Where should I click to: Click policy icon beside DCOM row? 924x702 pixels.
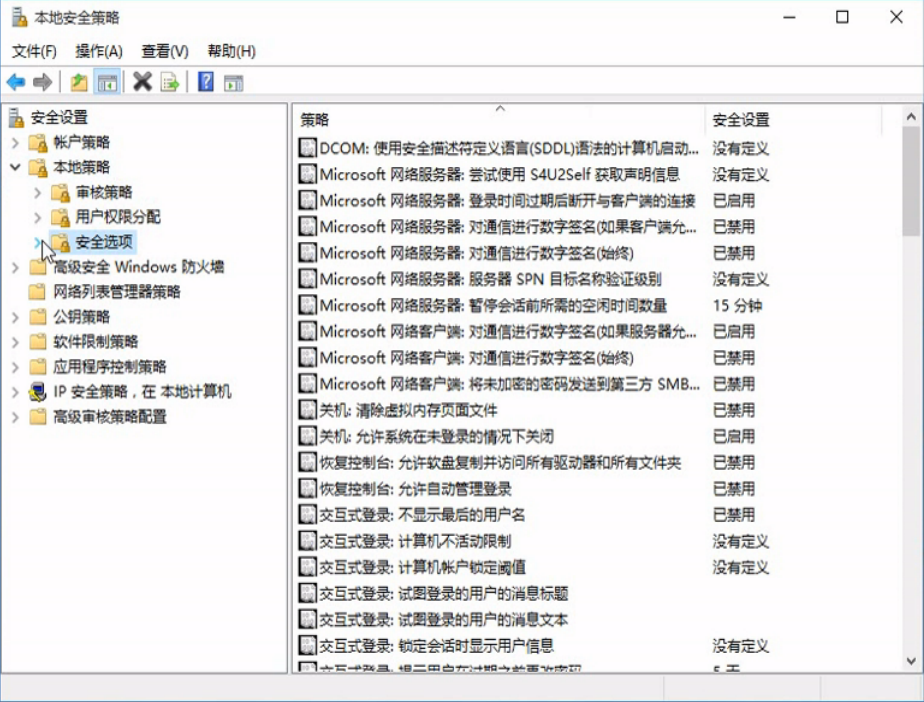(x=307, y=148)
